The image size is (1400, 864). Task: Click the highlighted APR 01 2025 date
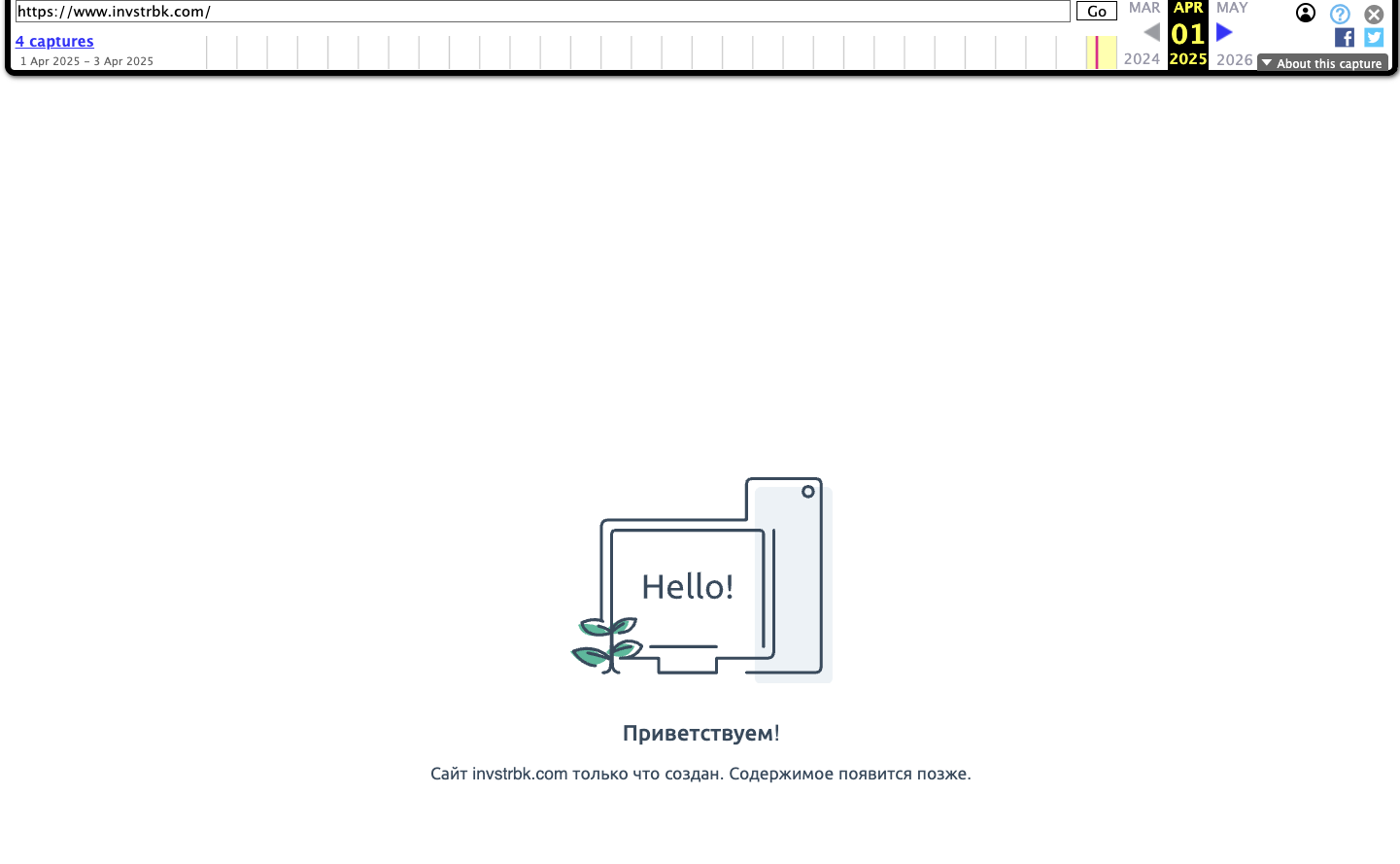pyautogui.click(x=1187, y=34)
